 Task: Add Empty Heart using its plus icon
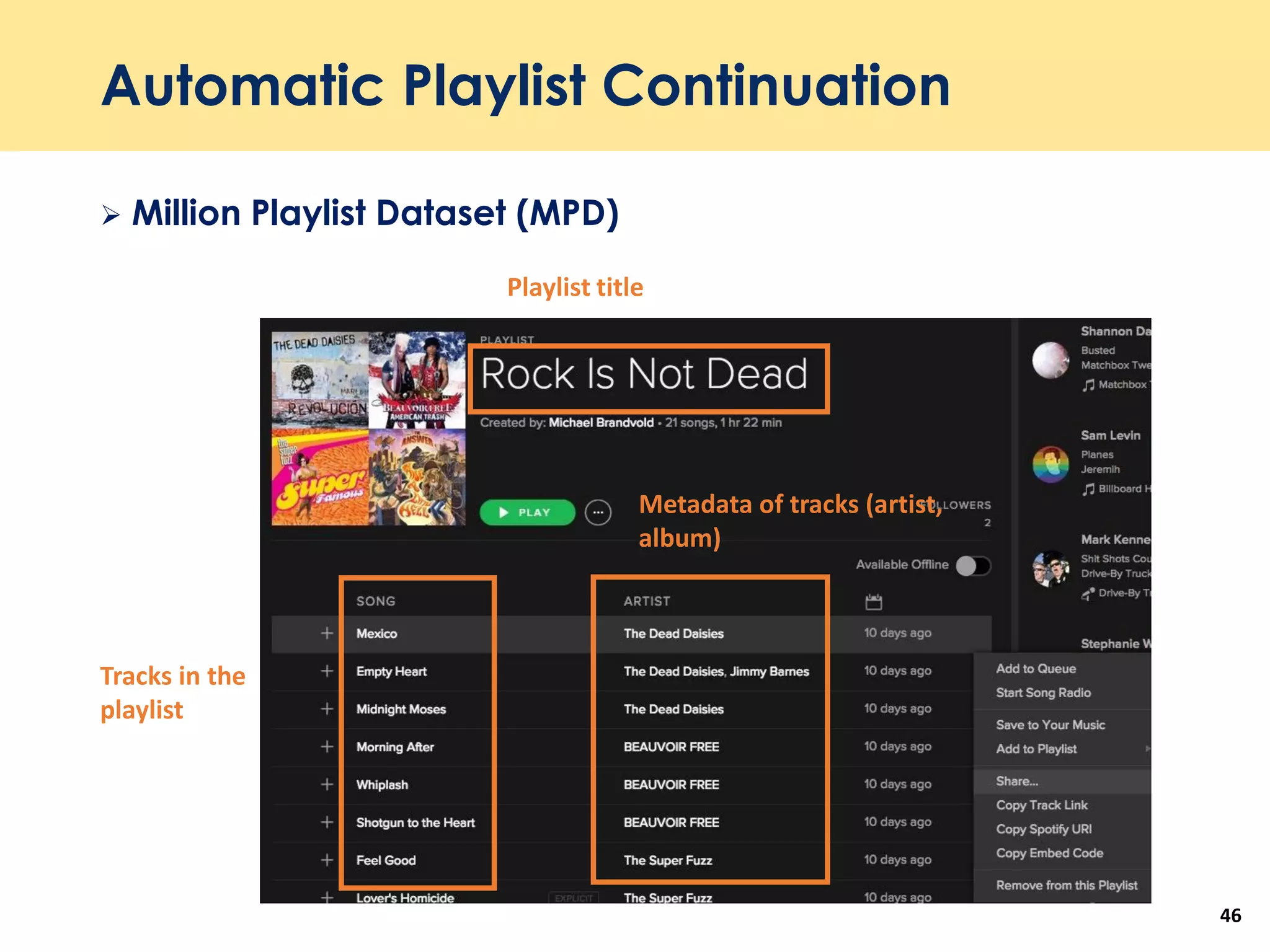pos(327,671)
